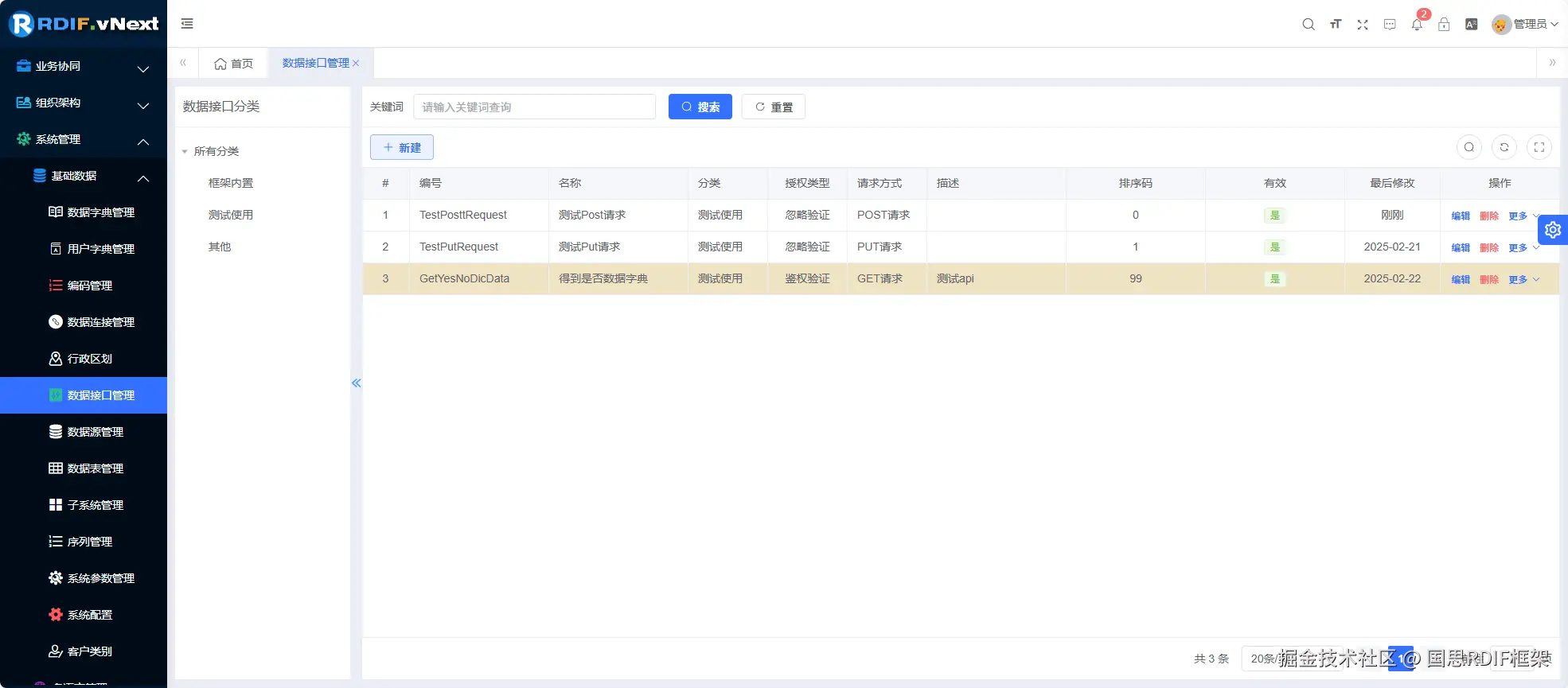Expand the 组织架构 menu
Image resolution: width=1568 pixels, height=688 pixels.
tap(84, 103)
